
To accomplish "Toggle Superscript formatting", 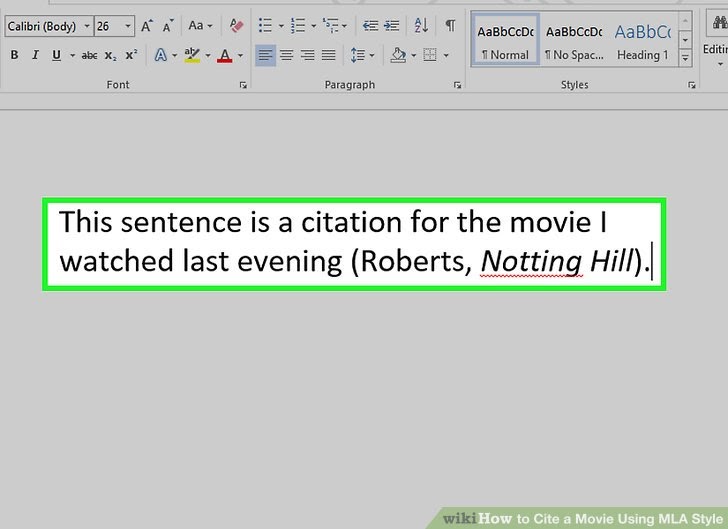I will coord(131,55).
